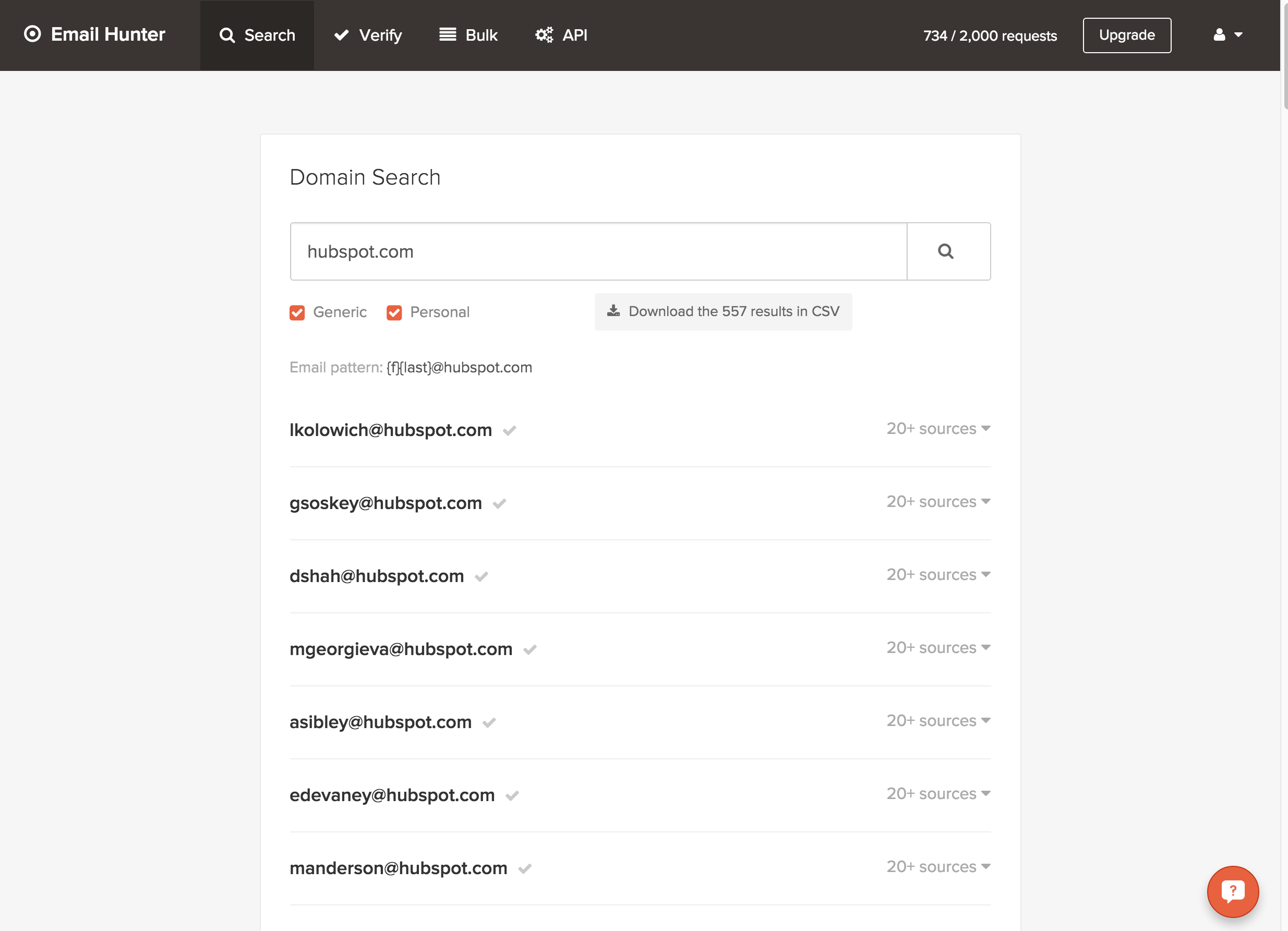
Task: Download the 557 results in CSV
Action: 723,312
